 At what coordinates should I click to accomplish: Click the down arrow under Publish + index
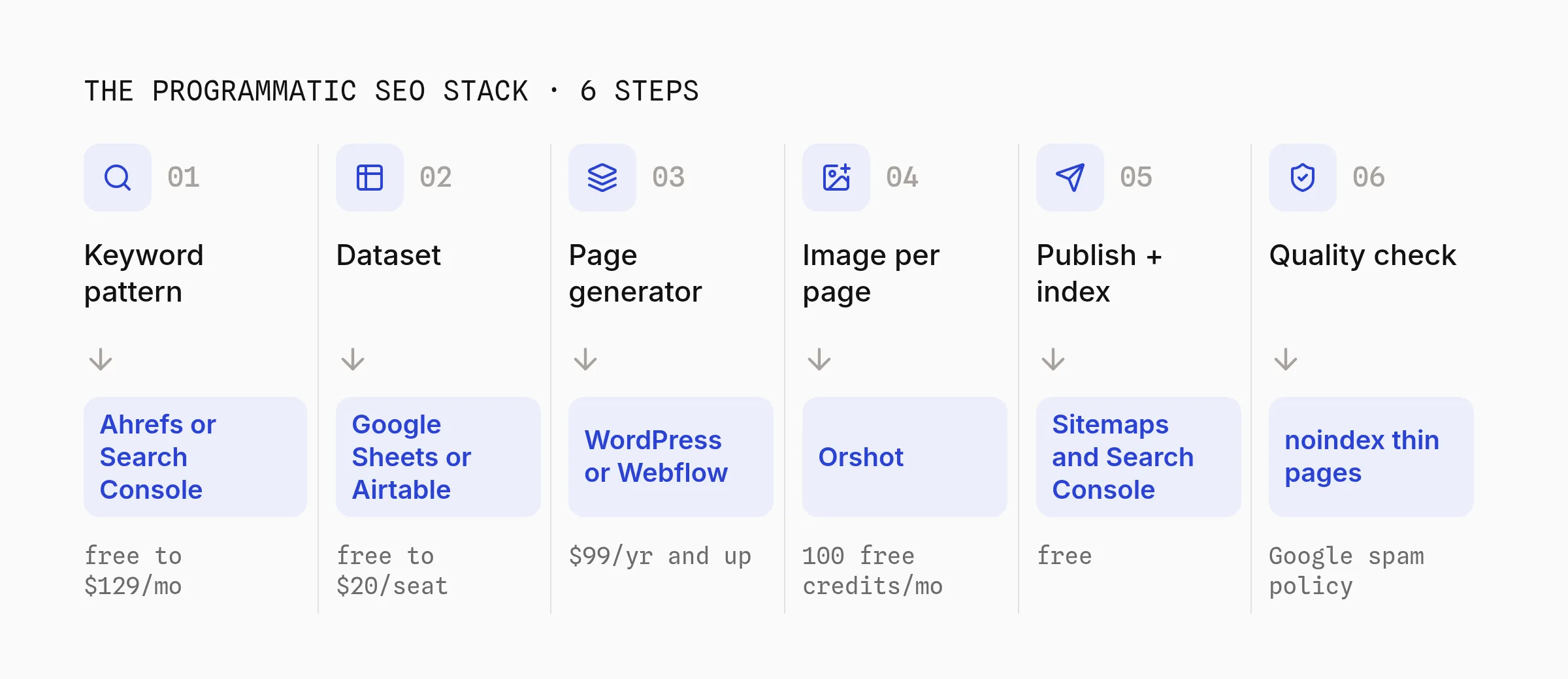click(1053, 359)
